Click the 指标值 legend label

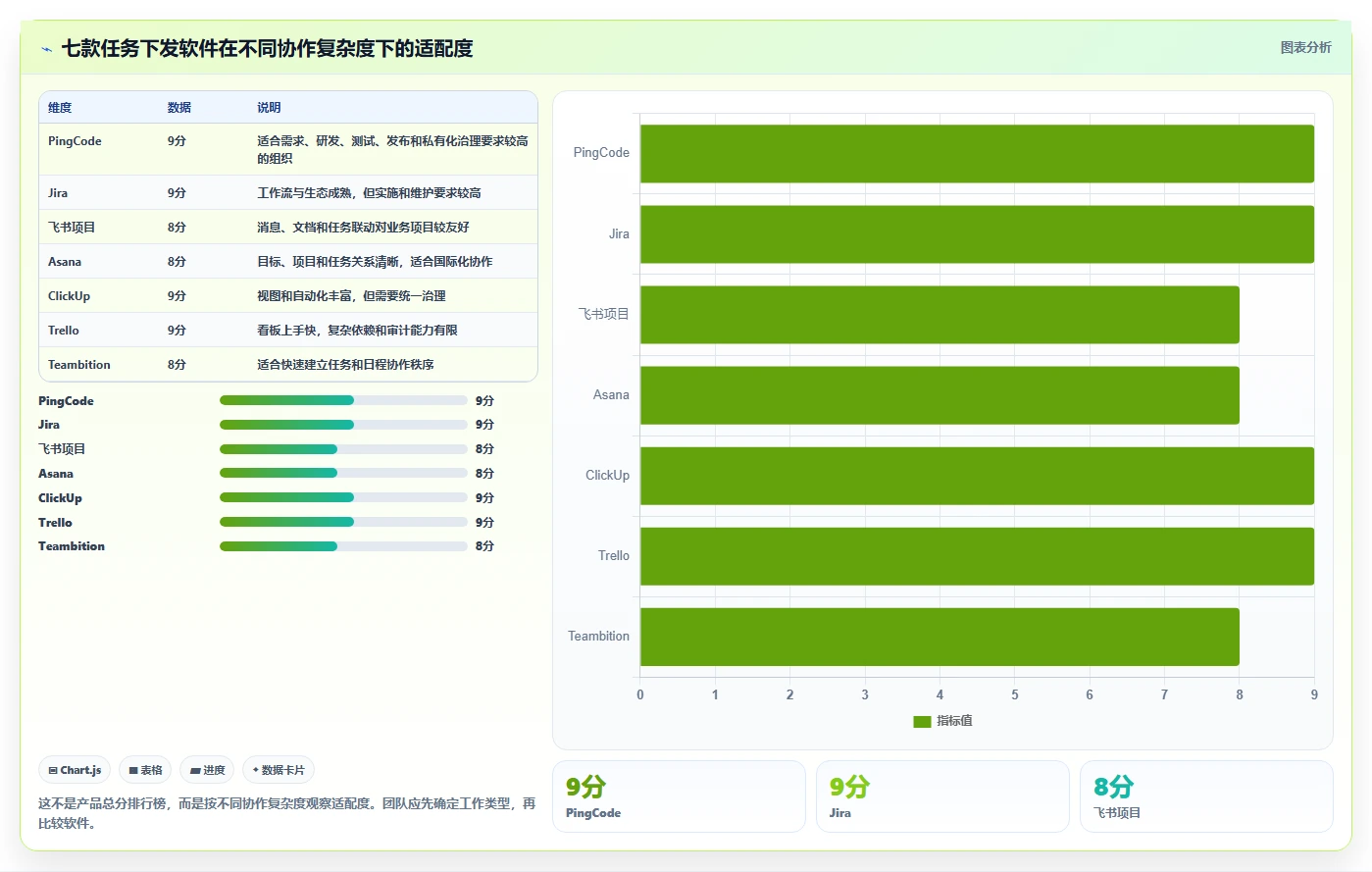[x=954, y=721]
